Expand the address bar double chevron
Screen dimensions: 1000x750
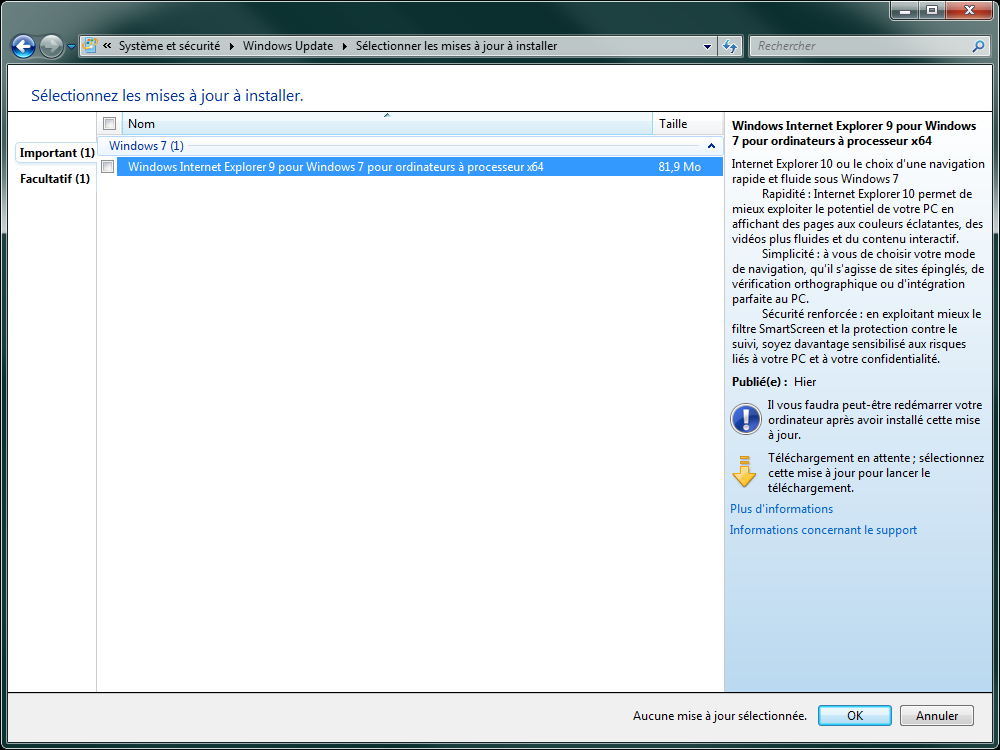click(x=107, y=46)
